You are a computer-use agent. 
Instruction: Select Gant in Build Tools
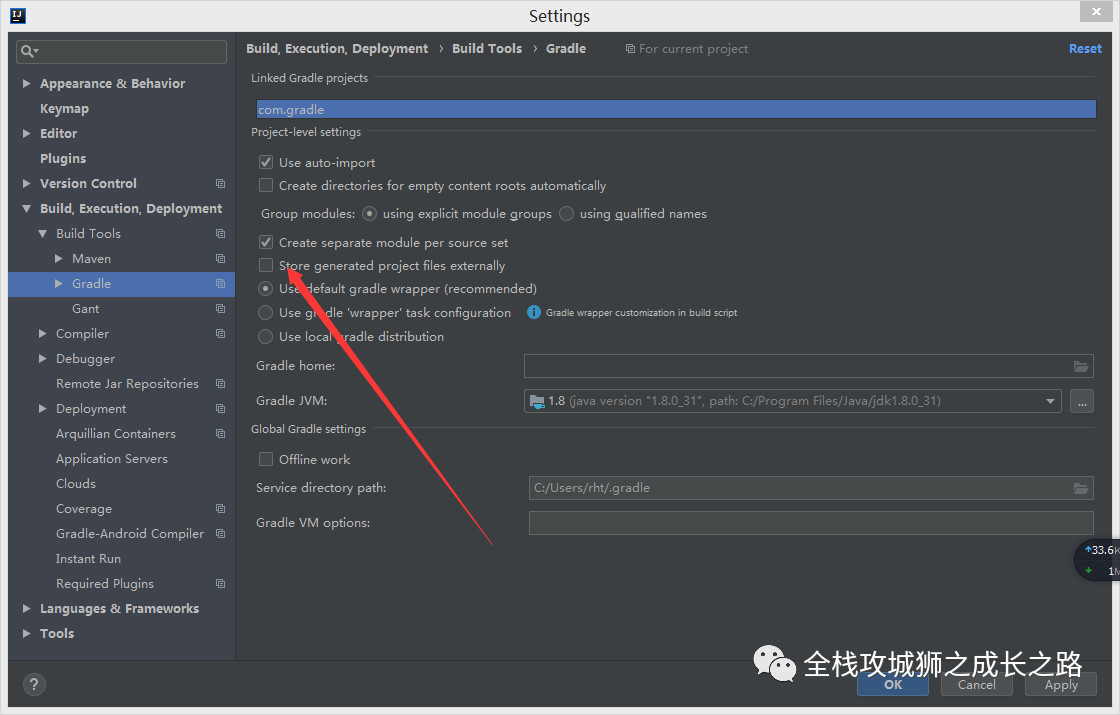(x=86, y=309)
